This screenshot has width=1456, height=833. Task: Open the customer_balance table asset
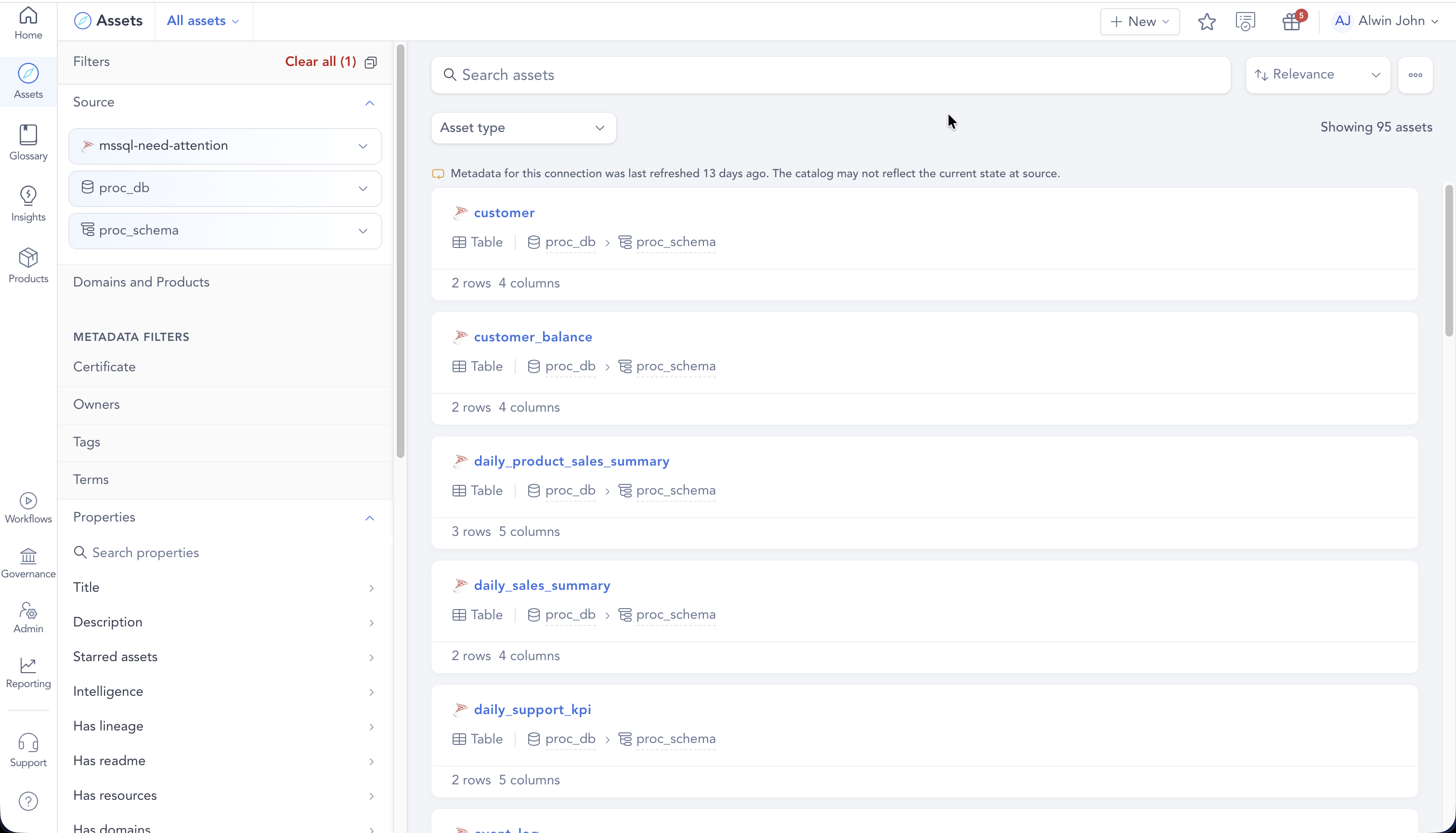click(533, 337)
